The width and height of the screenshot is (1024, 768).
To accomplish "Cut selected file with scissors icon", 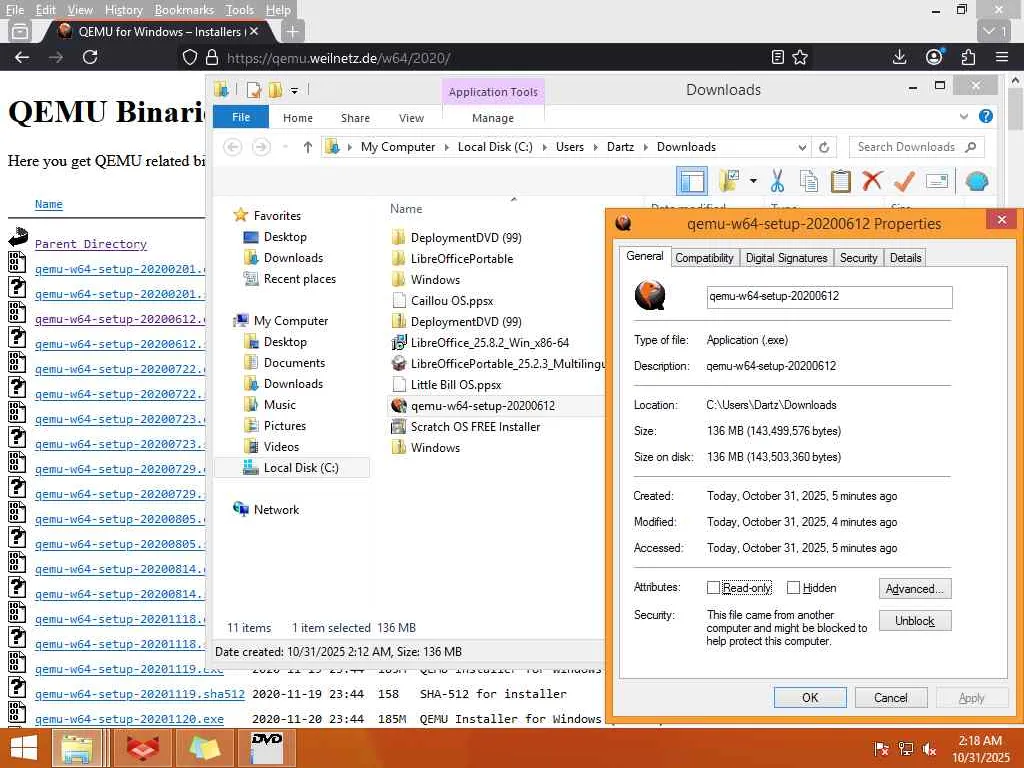I will tap(776, 181).
